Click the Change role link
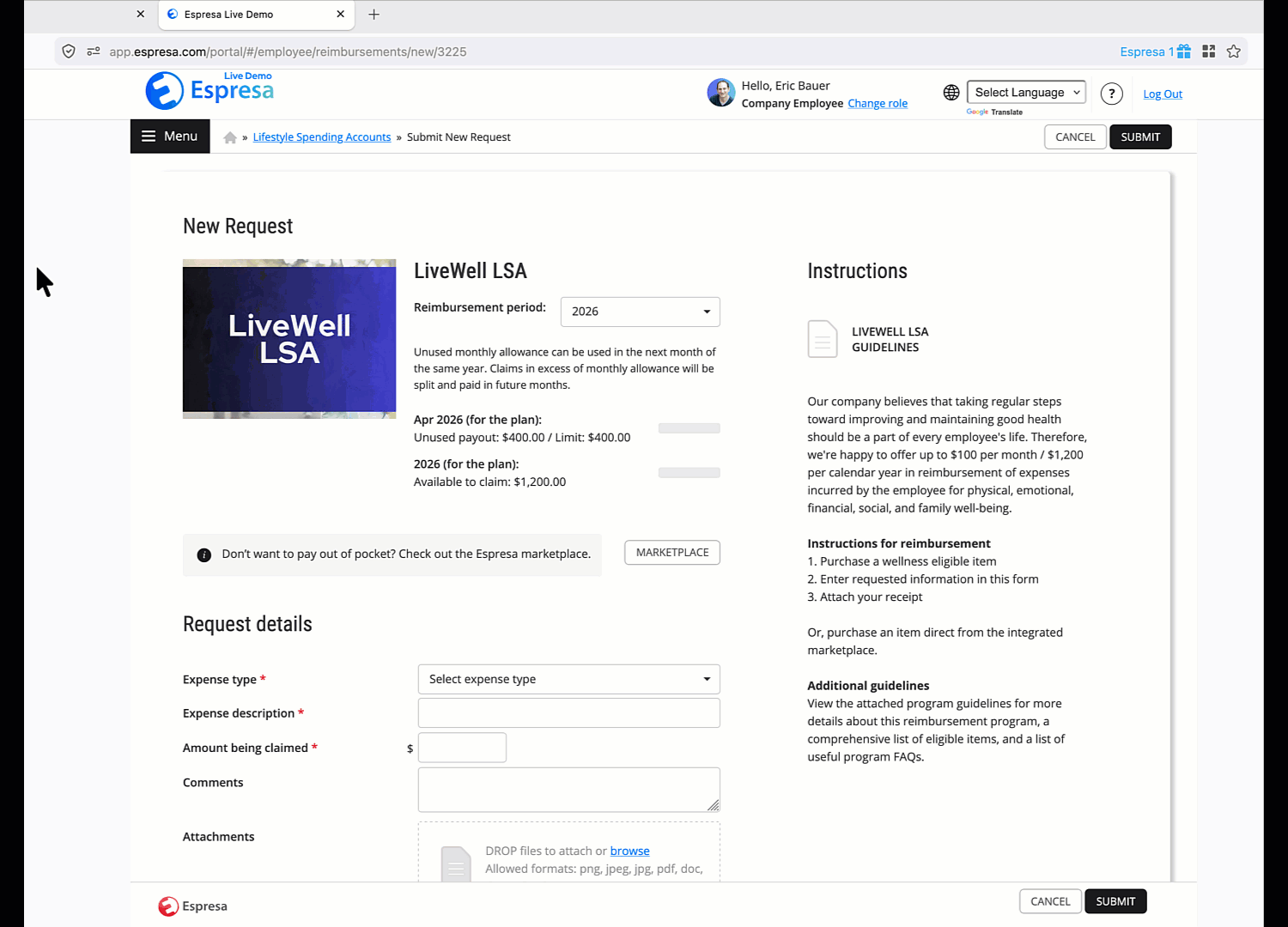Image resolution: width=1288 pixels, height=927 pixels. 878,104
